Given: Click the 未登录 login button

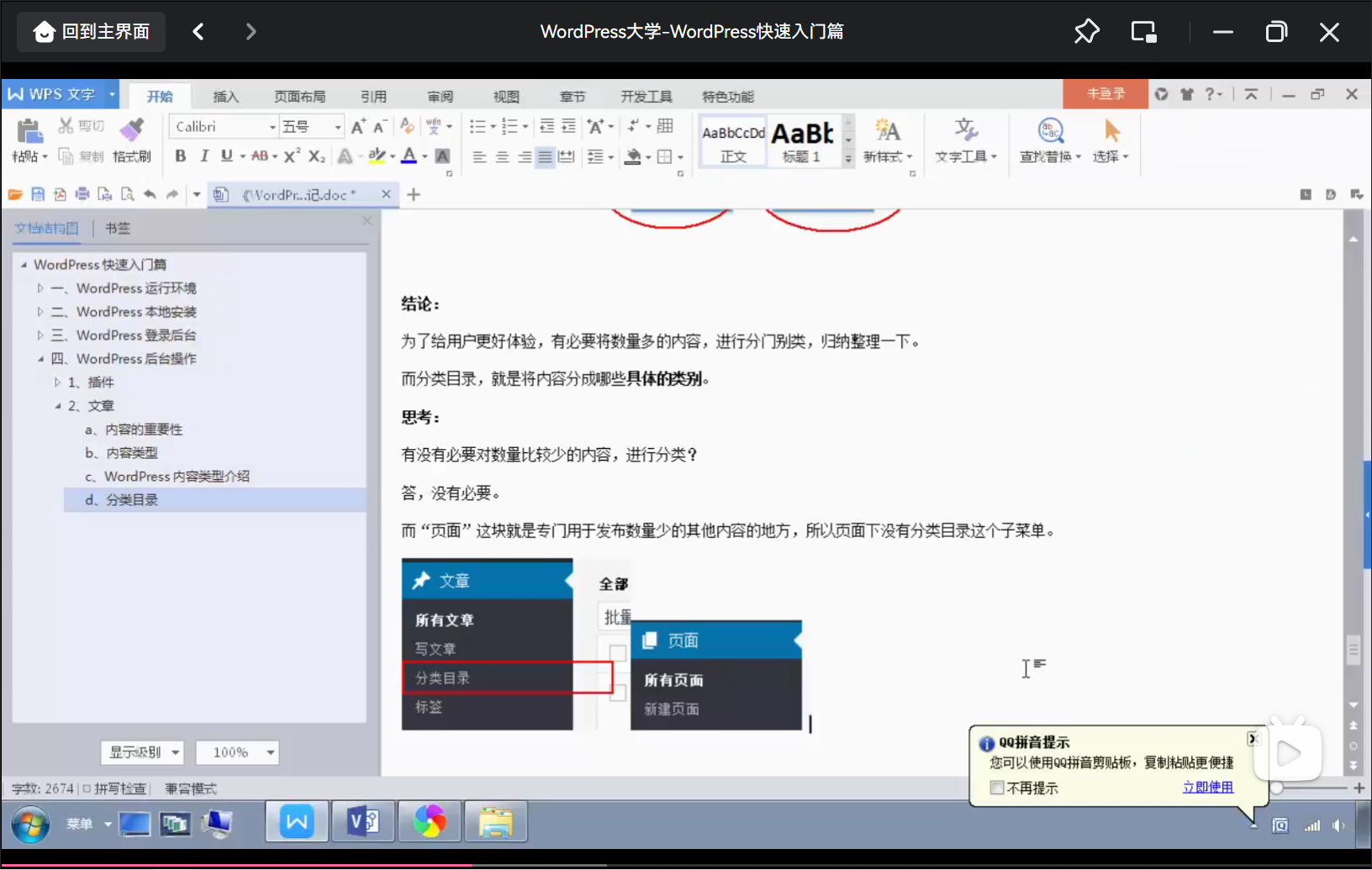Looking at the screenshot, I should click(x=1106, y=94).
